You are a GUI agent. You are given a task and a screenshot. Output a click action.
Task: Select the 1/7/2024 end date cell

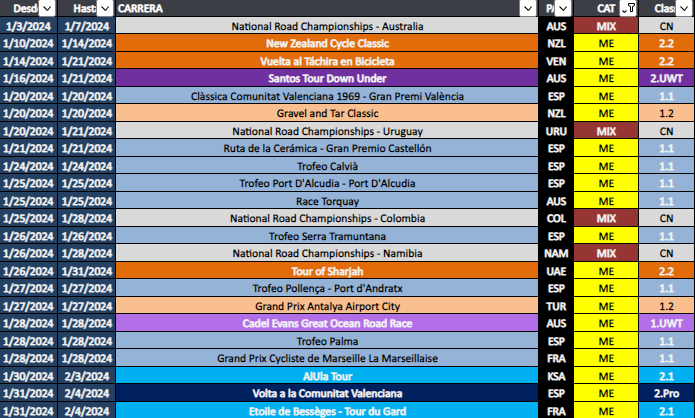86,26
